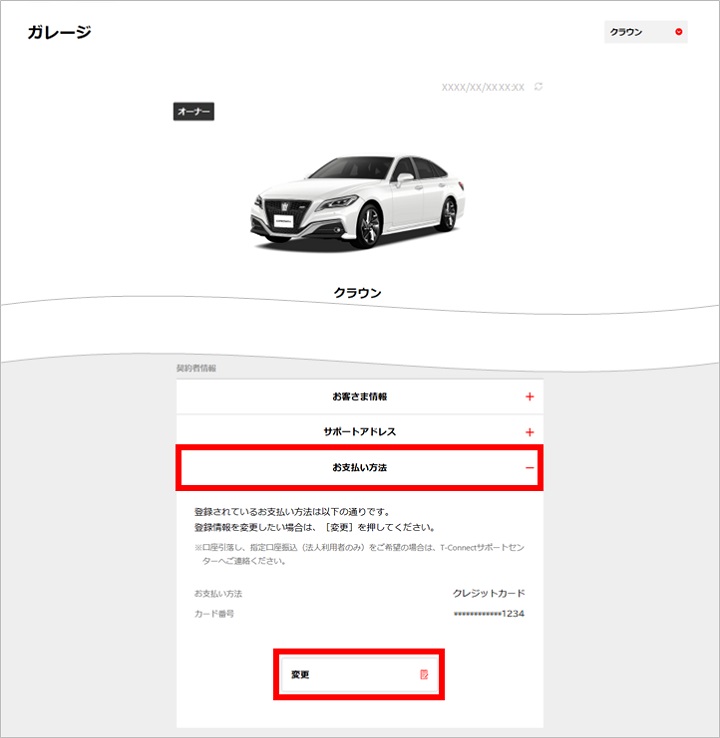Viewport: 720px width, 738px height.
Task: Open the クラウン vehicle selector dropdown
Action: point(646,32)
